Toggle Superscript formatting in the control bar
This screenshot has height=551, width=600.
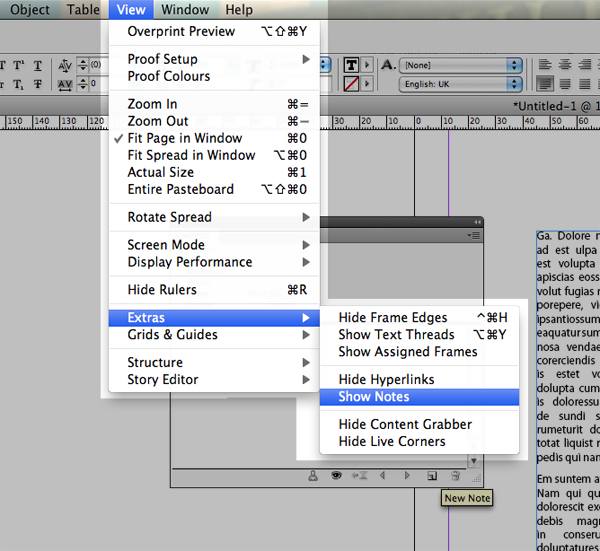(x=18, y=65)
